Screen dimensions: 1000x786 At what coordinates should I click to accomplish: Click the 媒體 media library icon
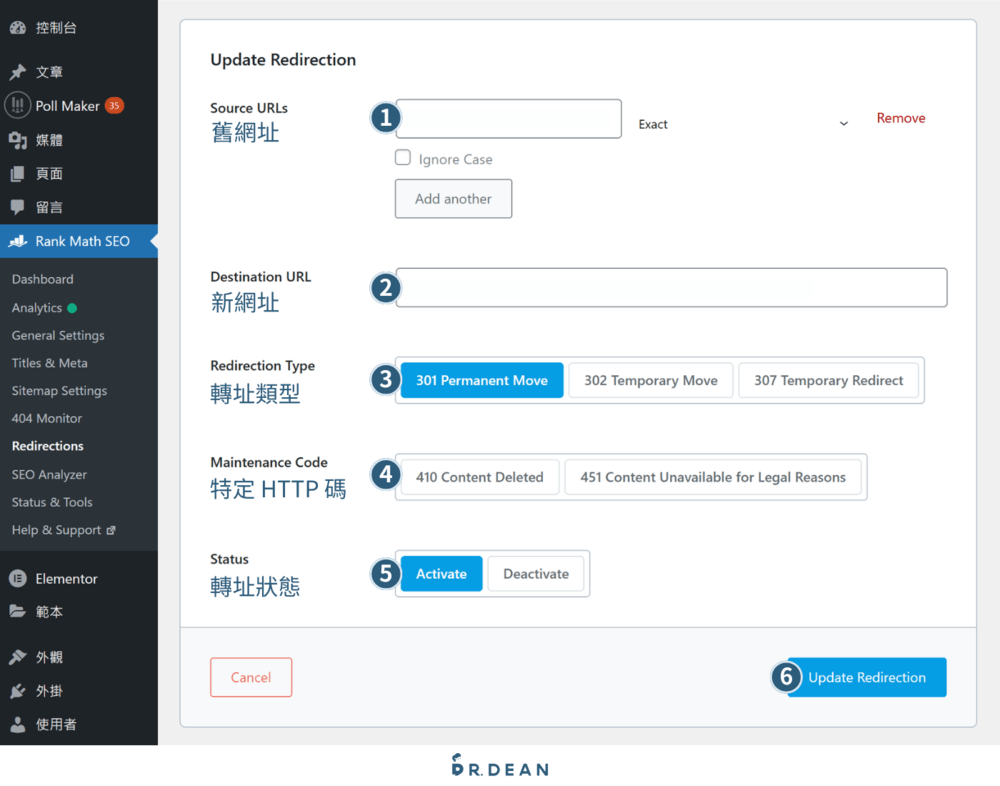(x=16, y=139)
